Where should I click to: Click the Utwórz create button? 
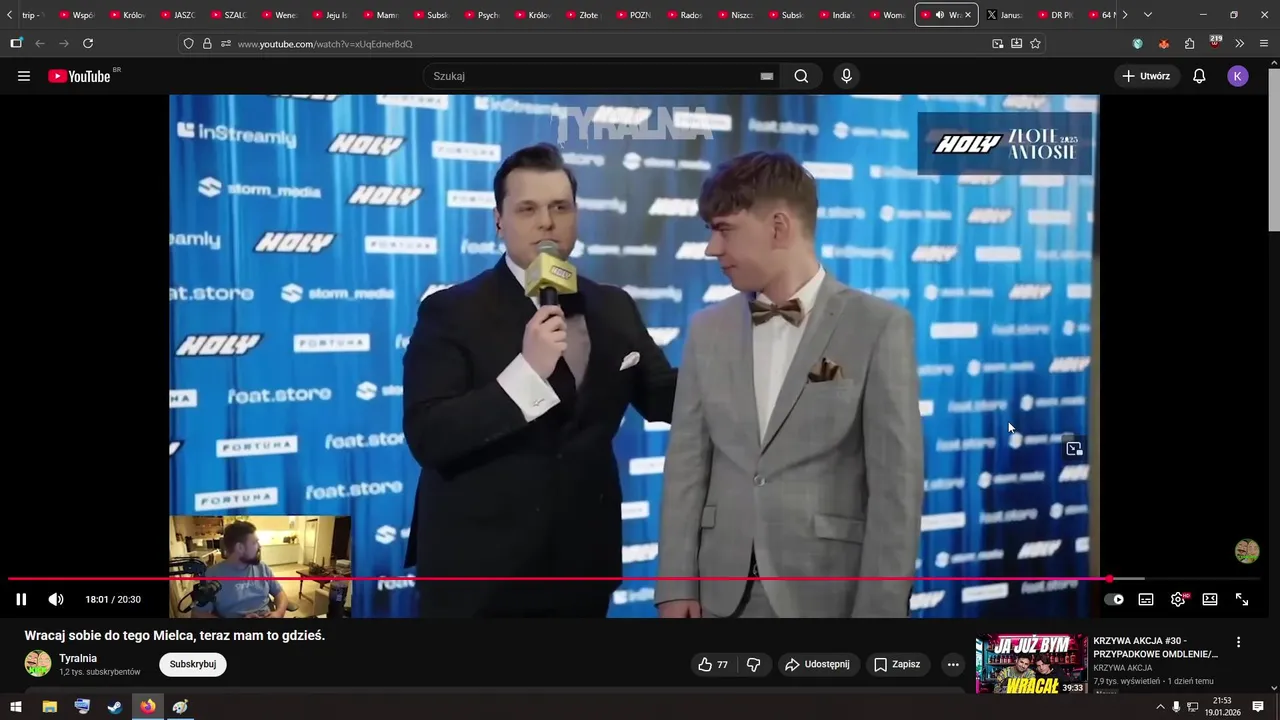(1146, 76)
